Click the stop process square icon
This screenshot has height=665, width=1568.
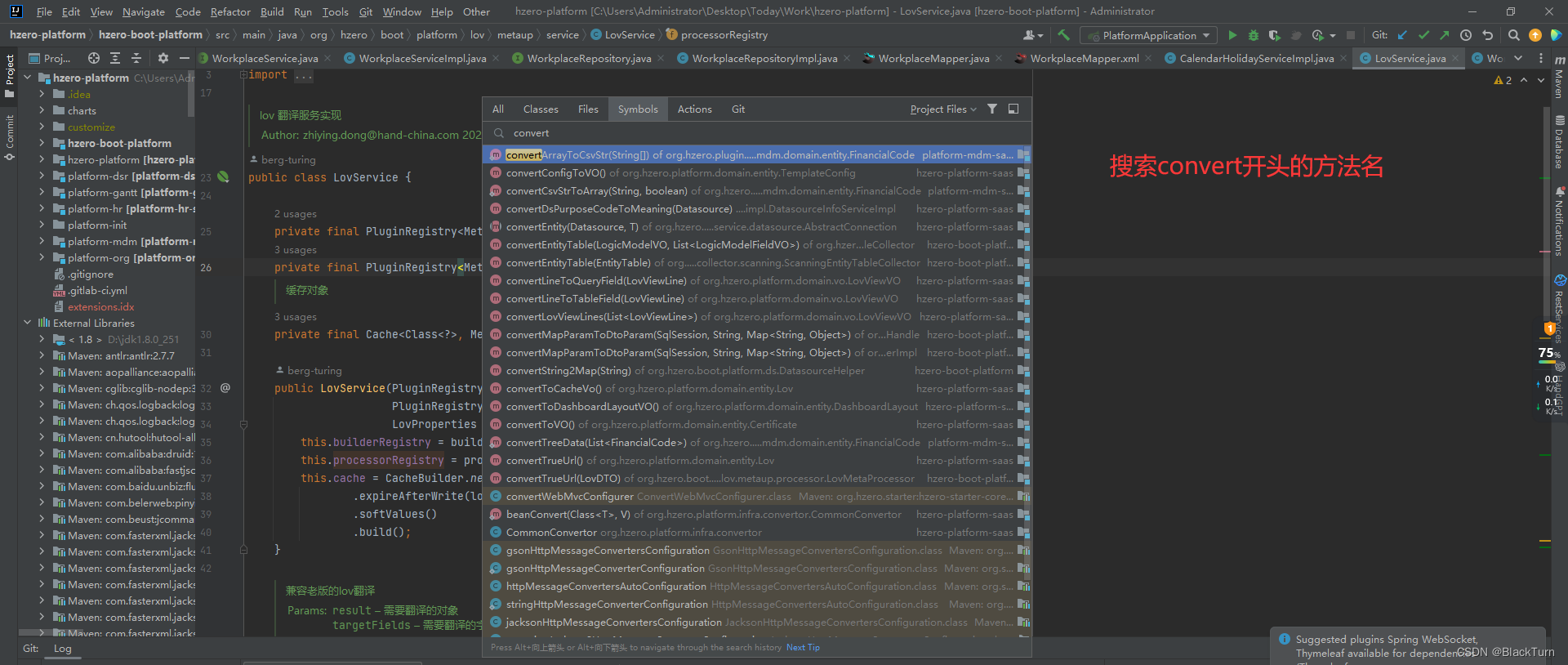click(x=1351, y=35)
